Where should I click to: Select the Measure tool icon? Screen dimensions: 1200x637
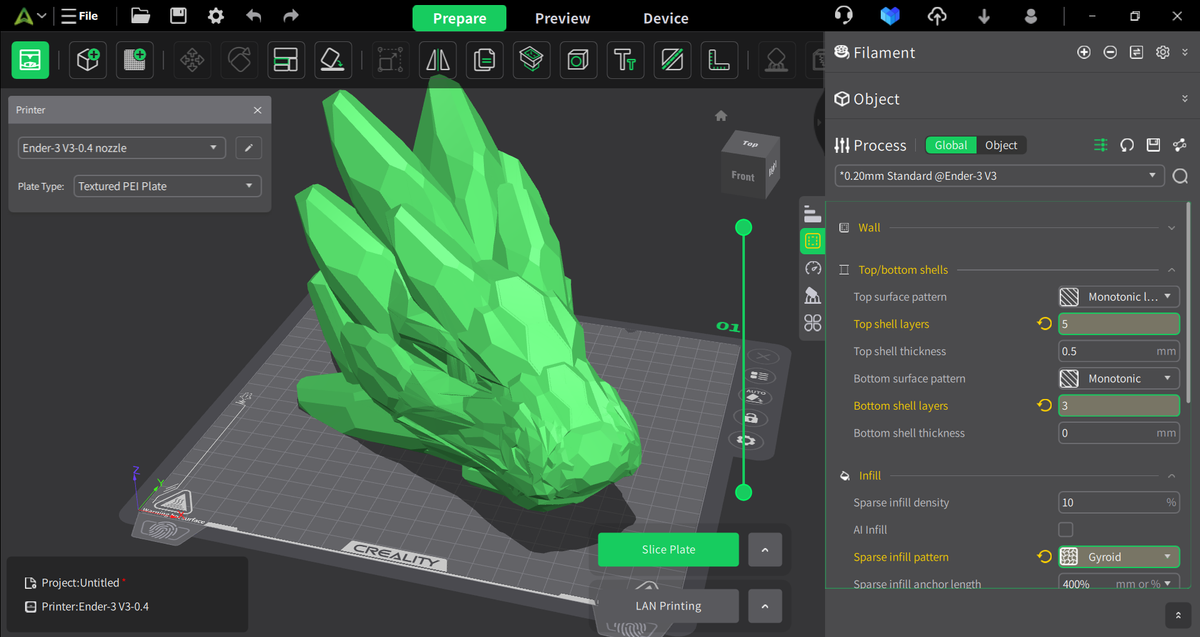[x=718, y=60]
